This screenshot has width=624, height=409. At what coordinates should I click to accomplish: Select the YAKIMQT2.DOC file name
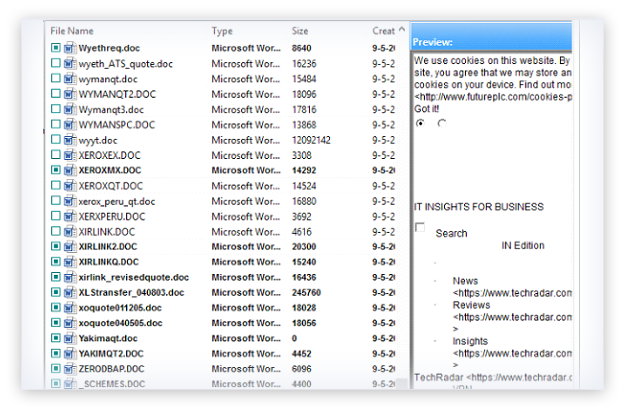(x=111, y=354)
